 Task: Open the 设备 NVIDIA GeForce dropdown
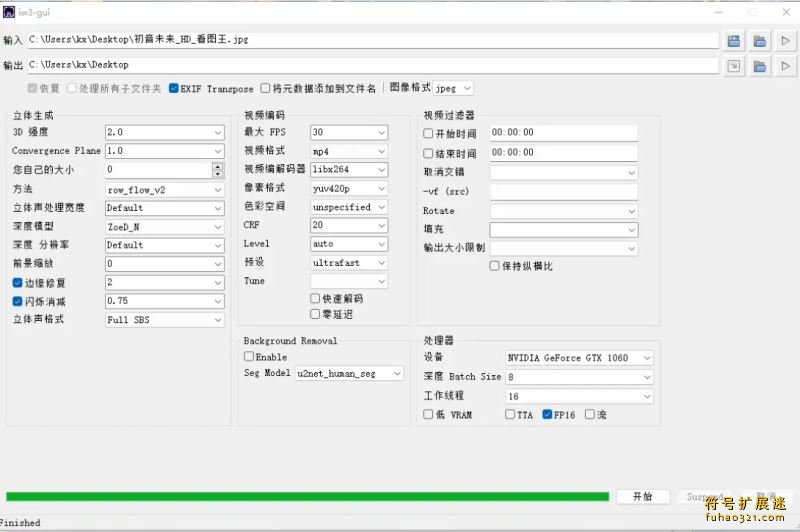click(579, 358)
